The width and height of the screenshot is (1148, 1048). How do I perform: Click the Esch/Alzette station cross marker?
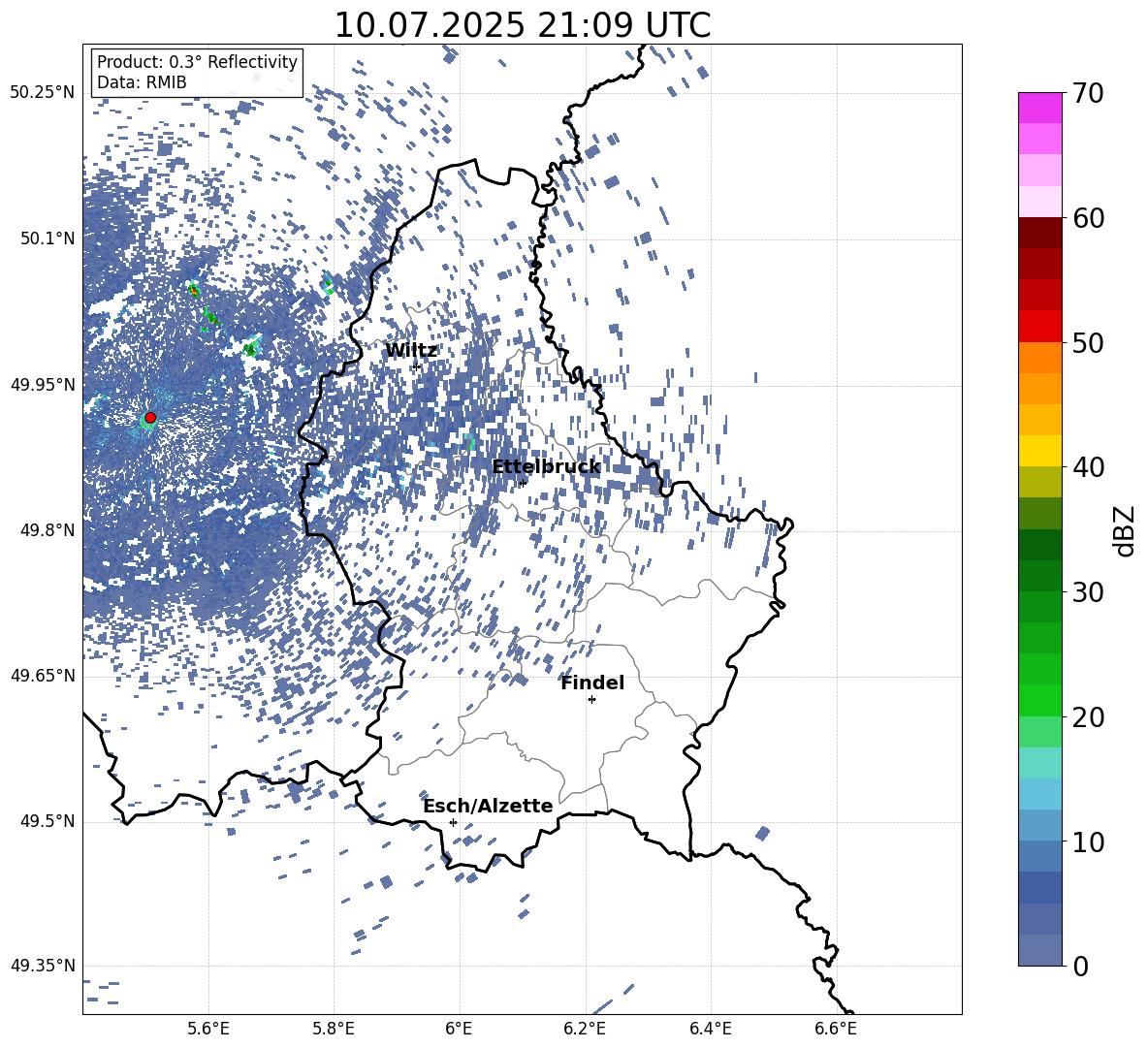tap(453, 822)
